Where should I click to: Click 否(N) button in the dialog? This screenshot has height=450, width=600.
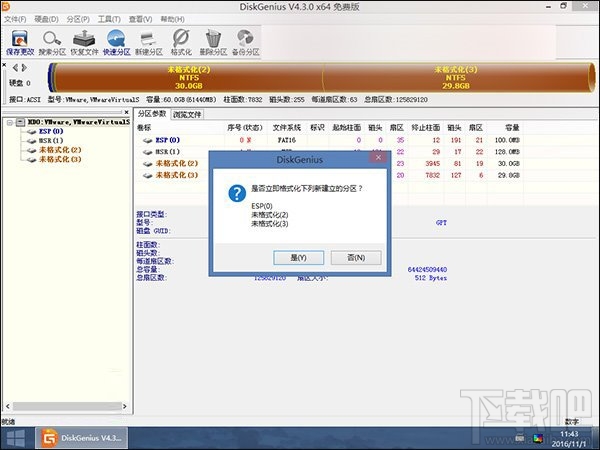click(x=356, y=258)
